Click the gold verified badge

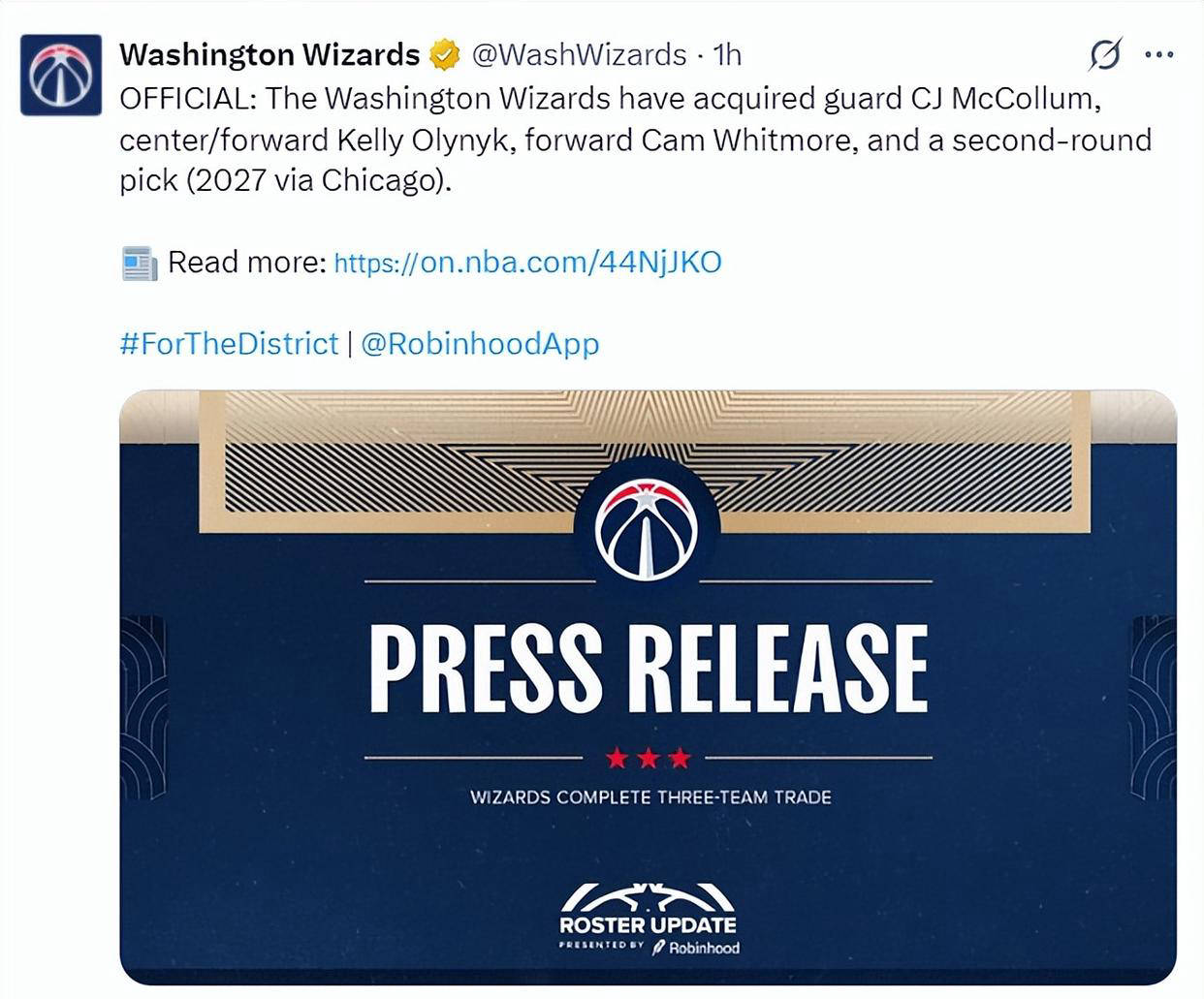tap(444, 55)
